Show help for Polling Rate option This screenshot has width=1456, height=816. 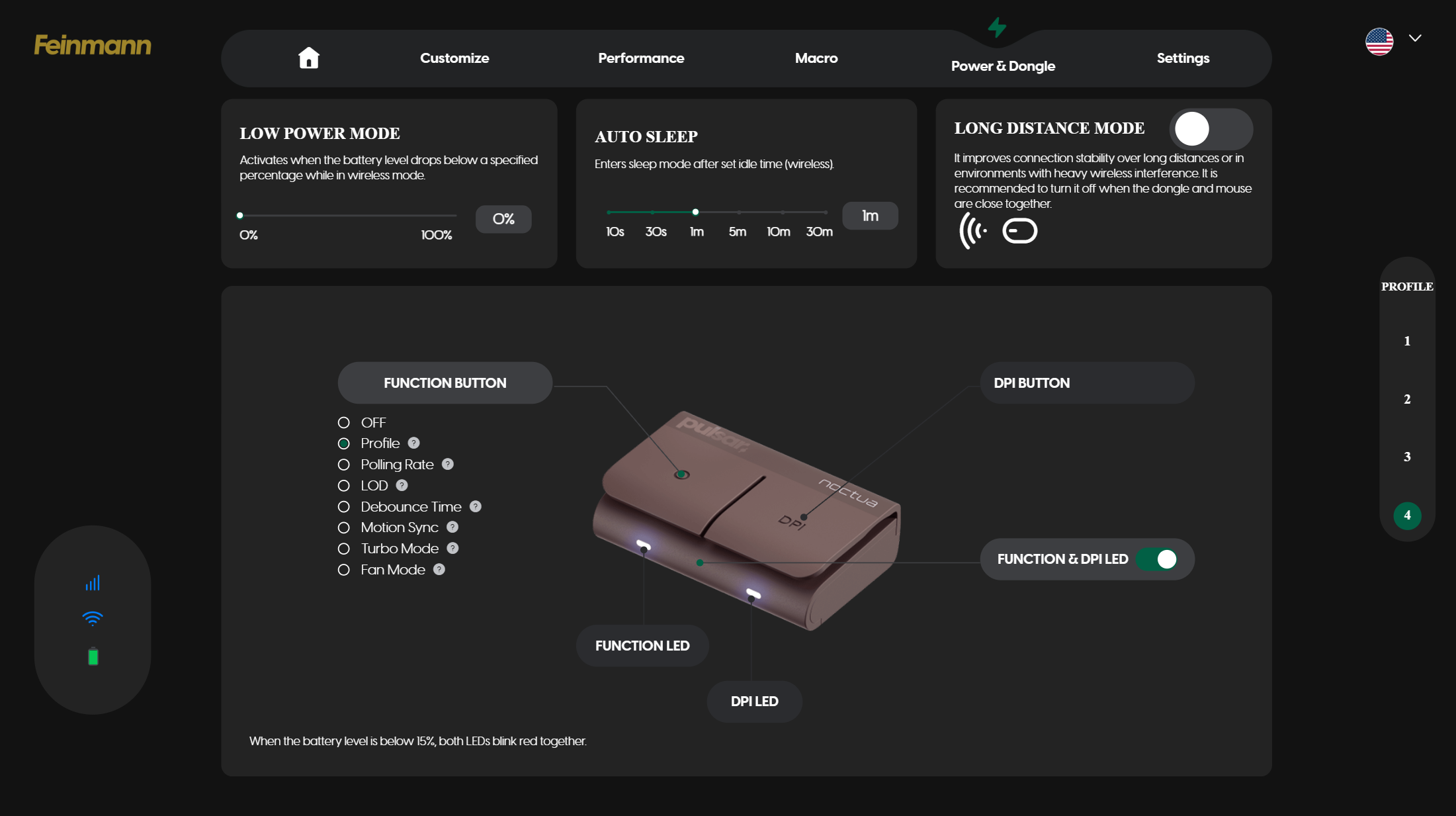pos(448,464)
